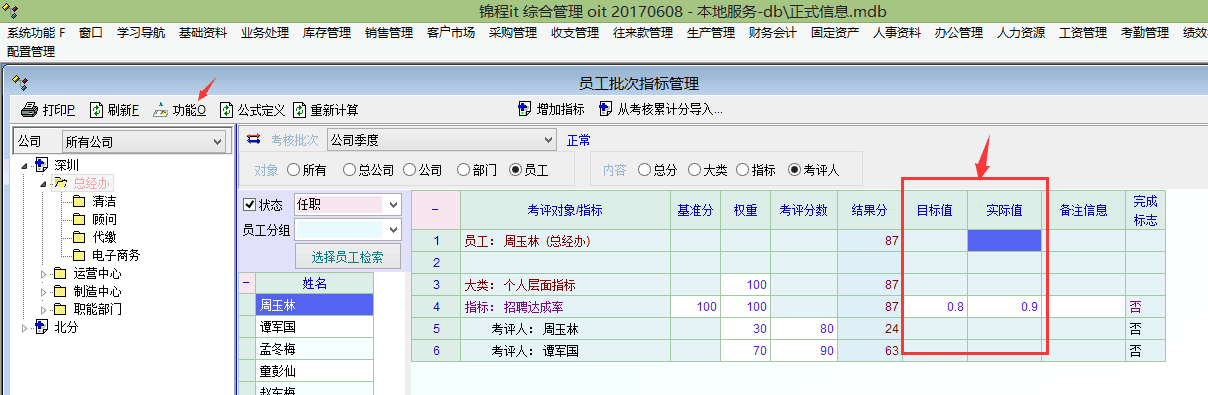
Task: Click the 公式定义 icon
Action: 226,110
